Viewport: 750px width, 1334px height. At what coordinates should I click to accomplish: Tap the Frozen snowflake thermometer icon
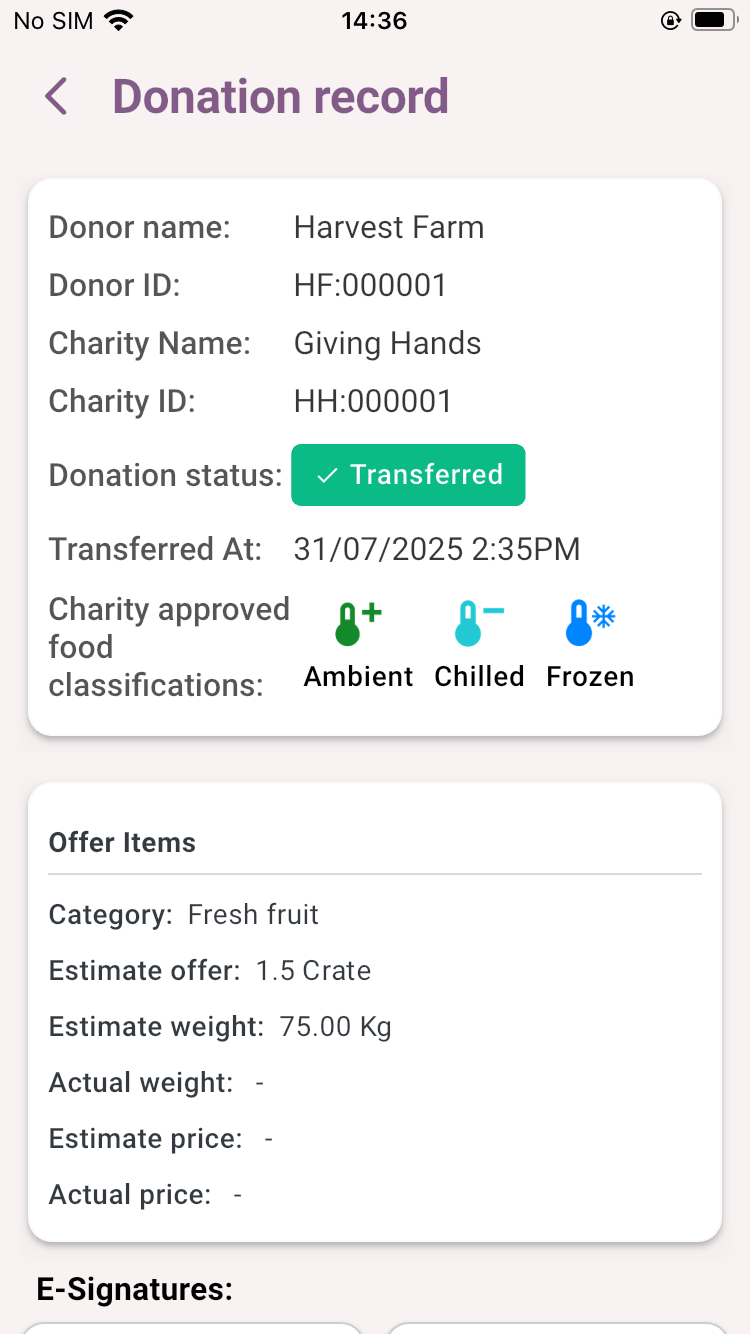[x=589, y=622]
